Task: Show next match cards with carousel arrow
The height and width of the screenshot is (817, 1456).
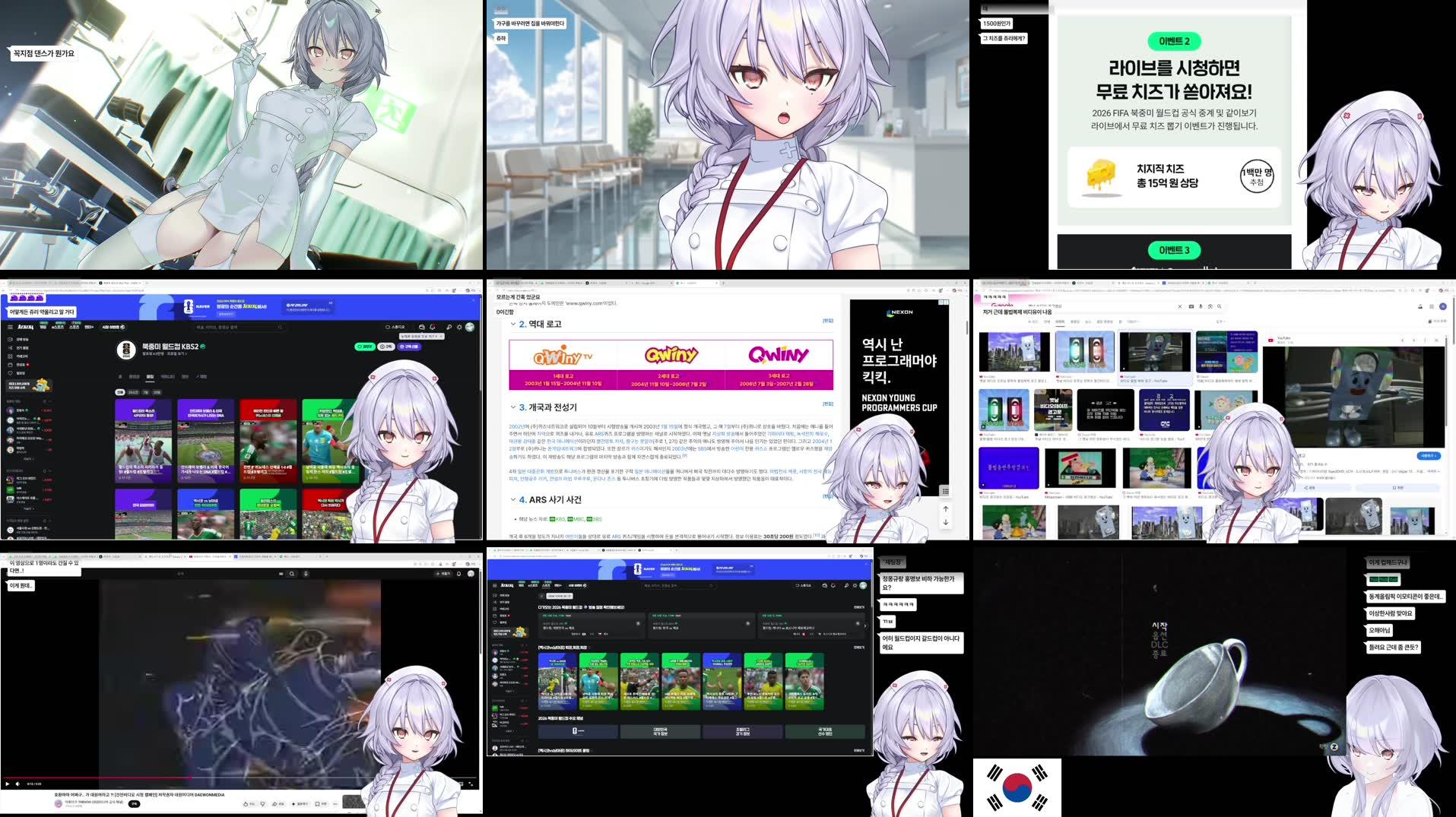Action: (865, 625)
